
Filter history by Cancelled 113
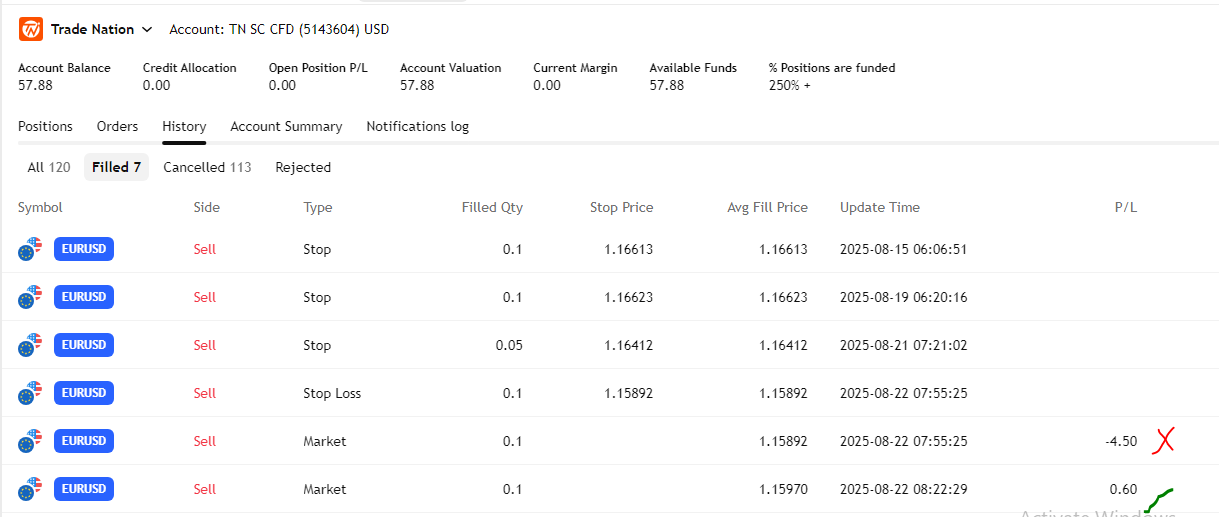coord(207,167)
